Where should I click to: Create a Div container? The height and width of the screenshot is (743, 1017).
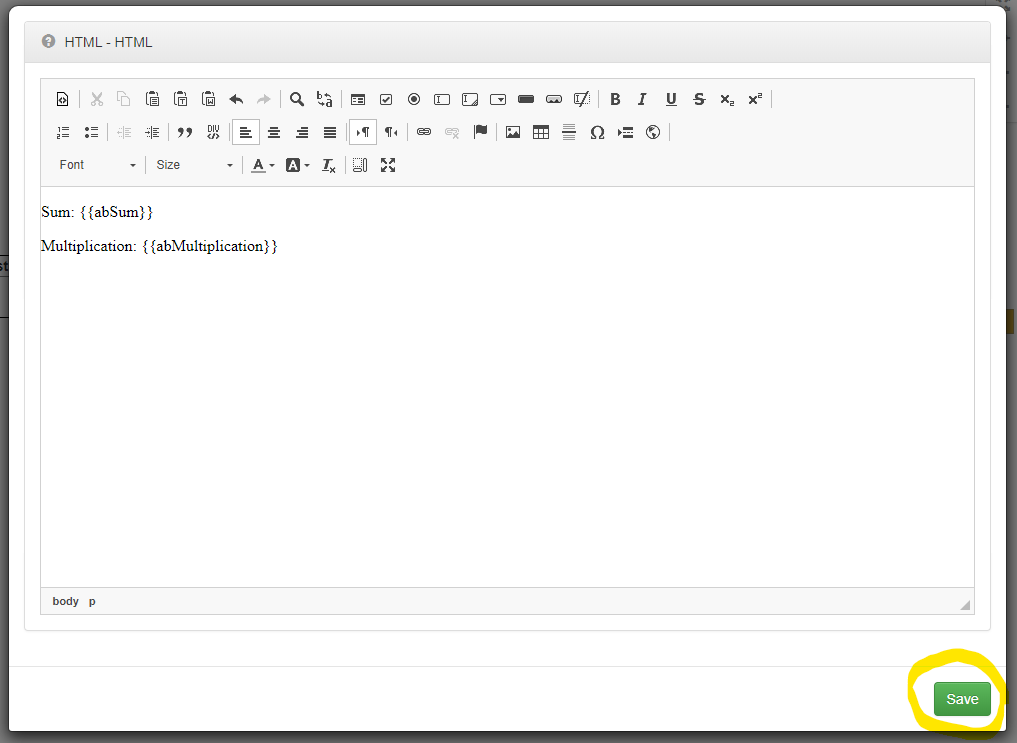pos(213,132)
